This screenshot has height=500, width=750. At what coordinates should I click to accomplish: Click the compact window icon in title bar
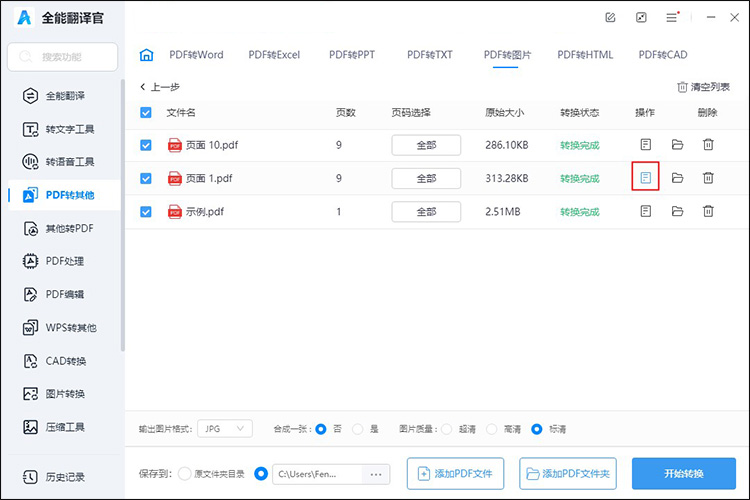tap(641, 18)
